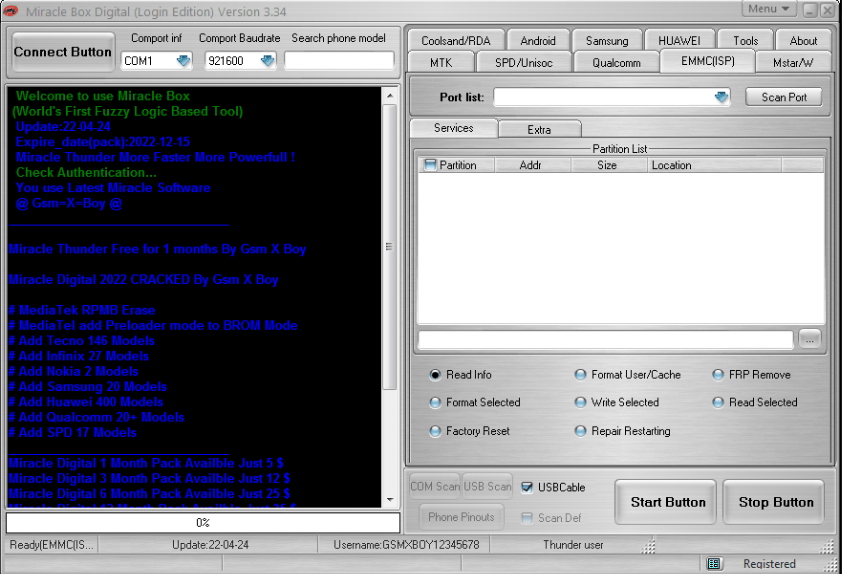Click the COM Scan button

point(434,486)
